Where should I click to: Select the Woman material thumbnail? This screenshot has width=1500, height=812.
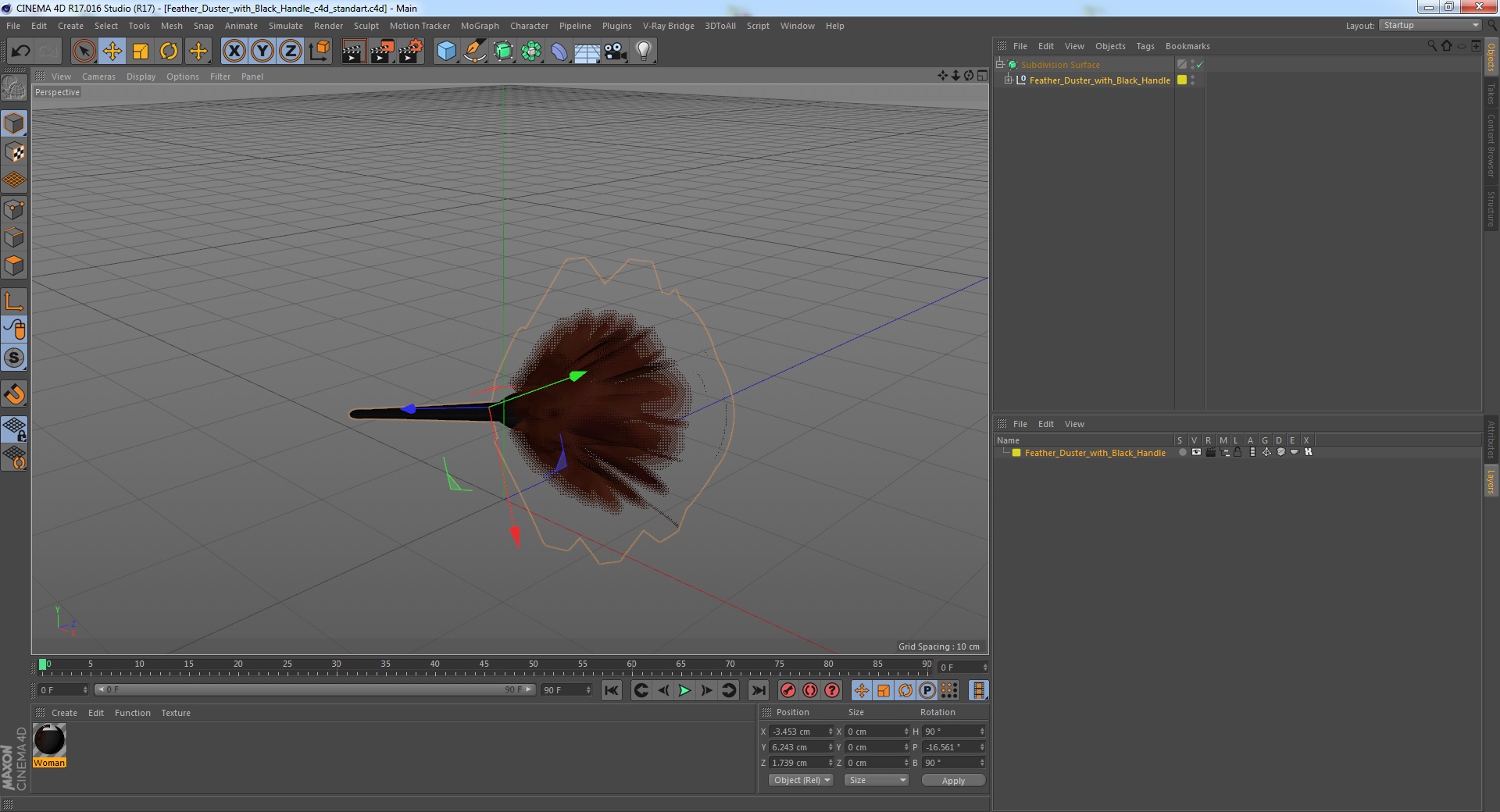(49, 740)
